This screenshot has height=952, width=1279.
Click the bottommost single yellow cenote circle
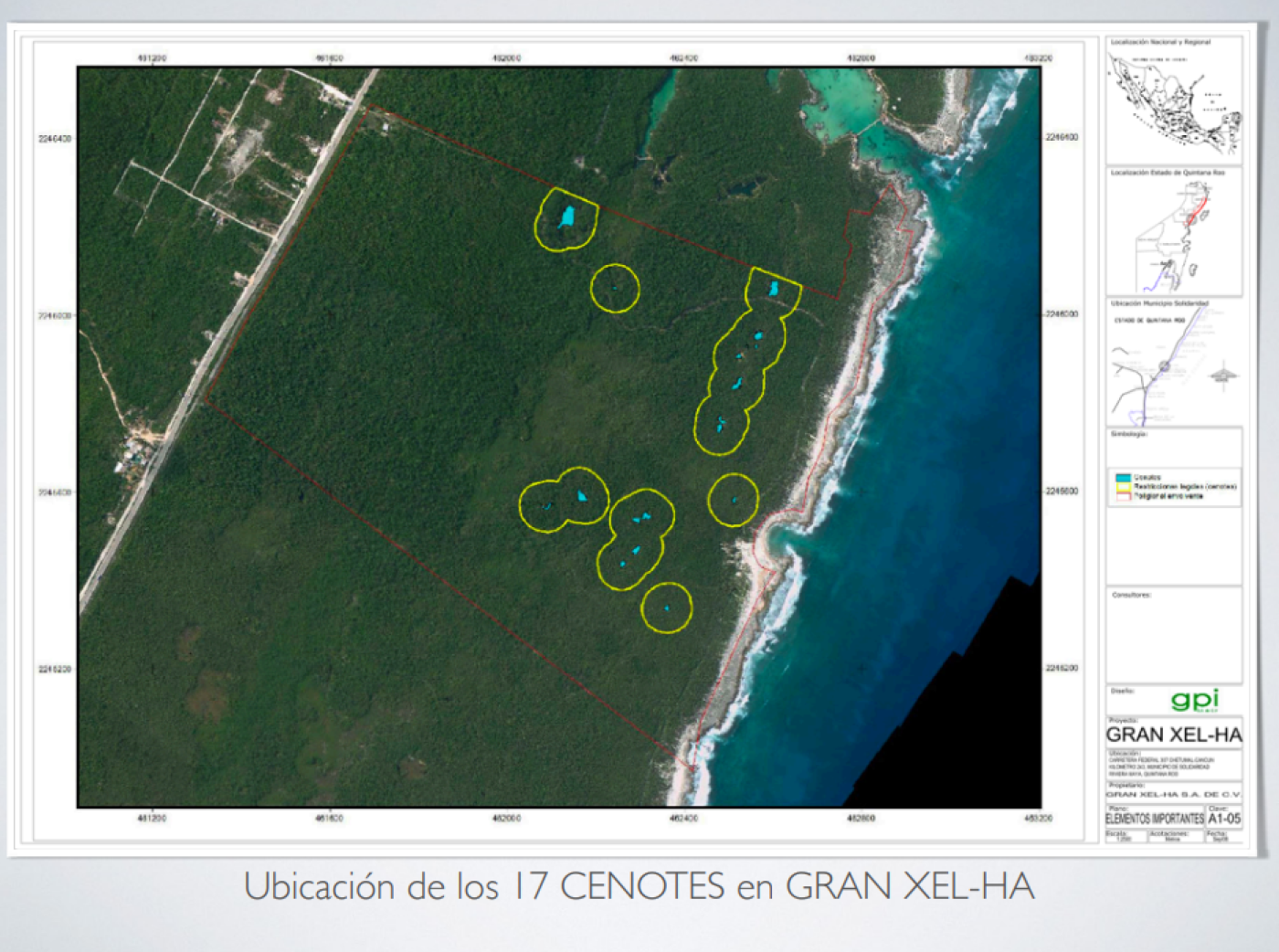(x=666, y=608)
